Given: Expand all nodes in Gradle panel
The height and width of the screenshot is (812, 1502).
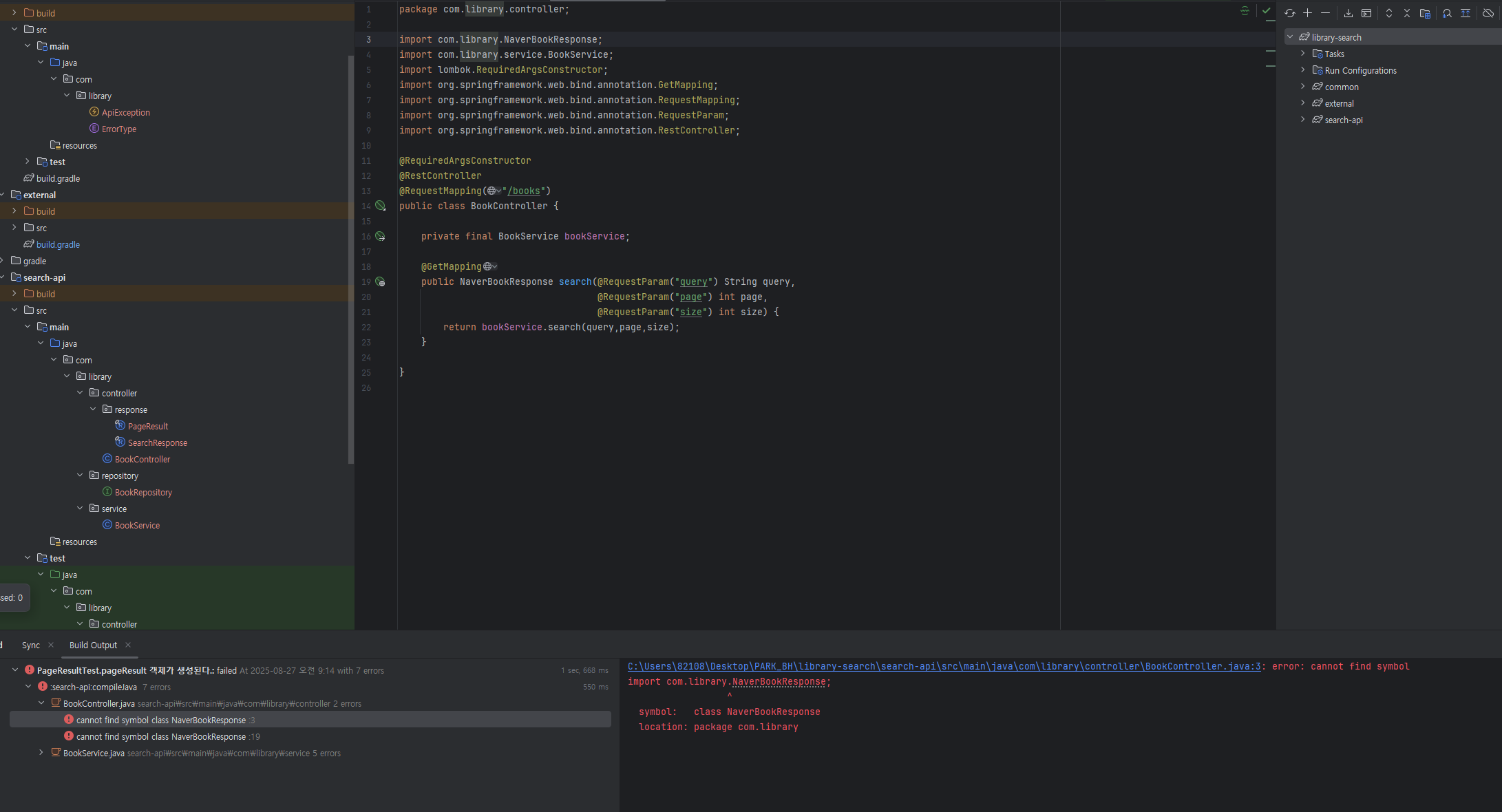Looking at the screenshot, I should click(1389, 13).
